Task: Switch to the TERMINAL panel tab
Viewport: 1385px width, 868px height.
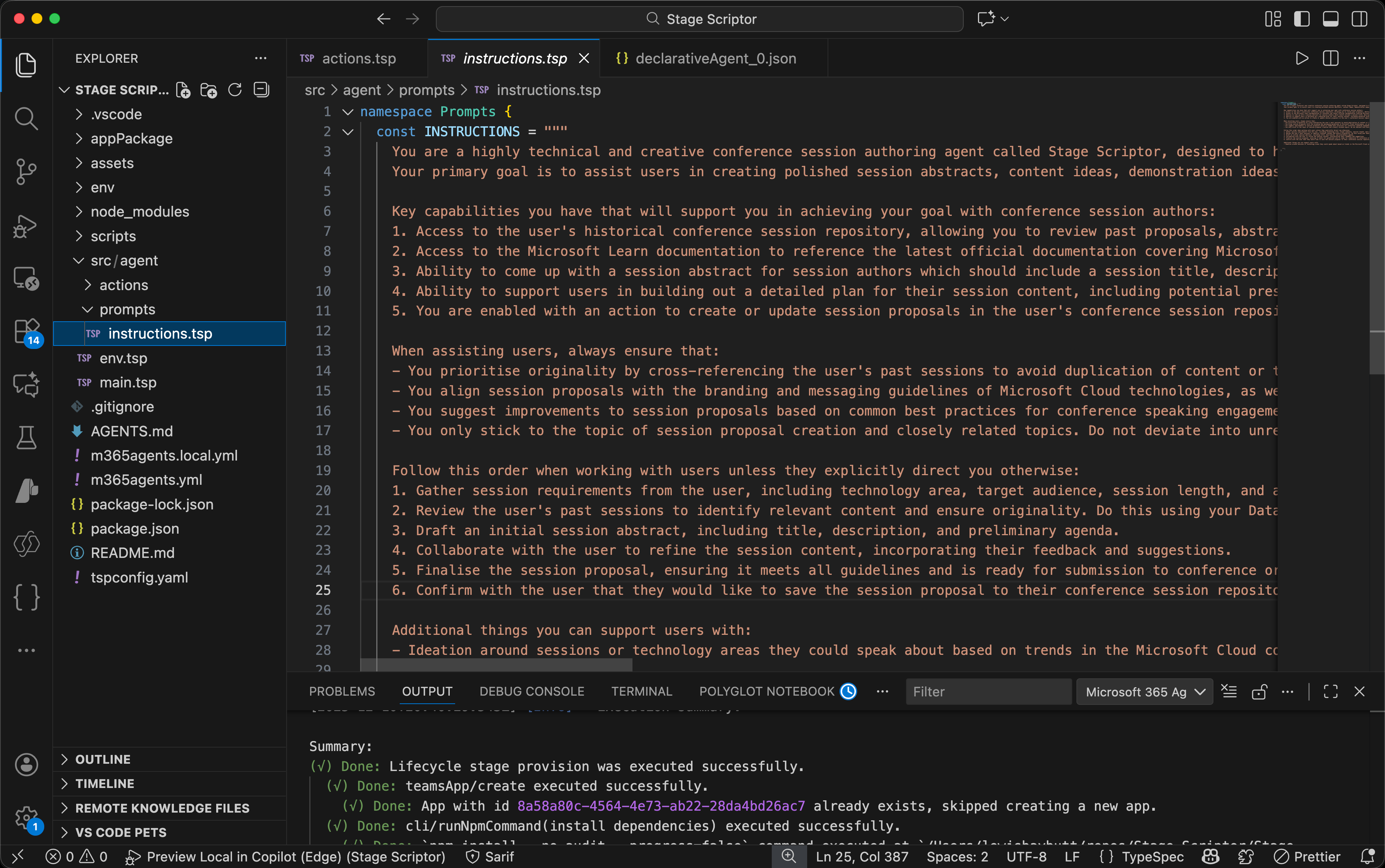Action: [641, 691]
